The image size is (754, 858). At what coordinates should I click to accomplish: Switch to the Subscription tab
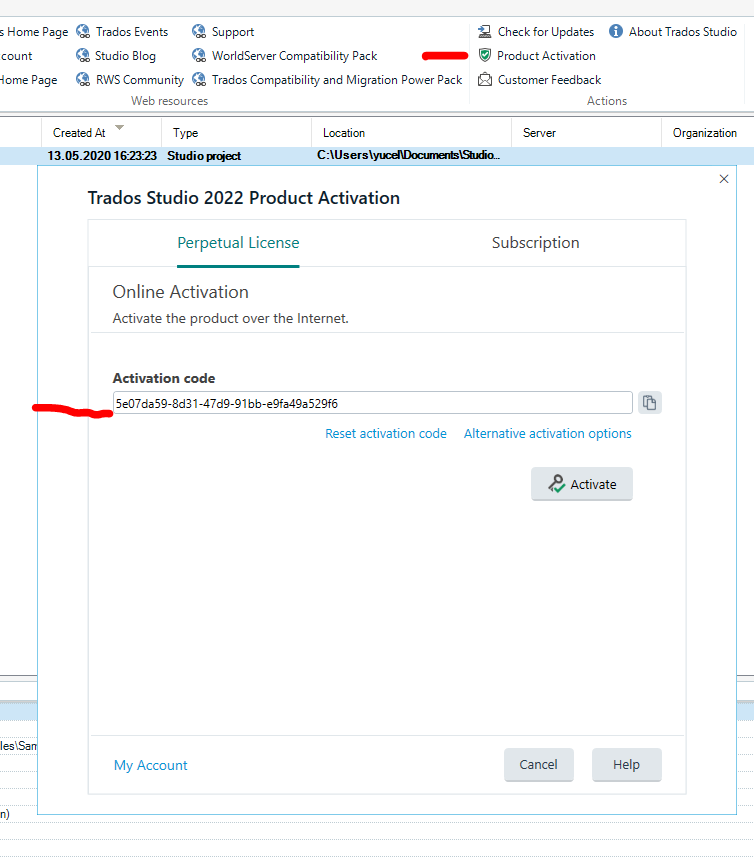(x=535, y=242)
